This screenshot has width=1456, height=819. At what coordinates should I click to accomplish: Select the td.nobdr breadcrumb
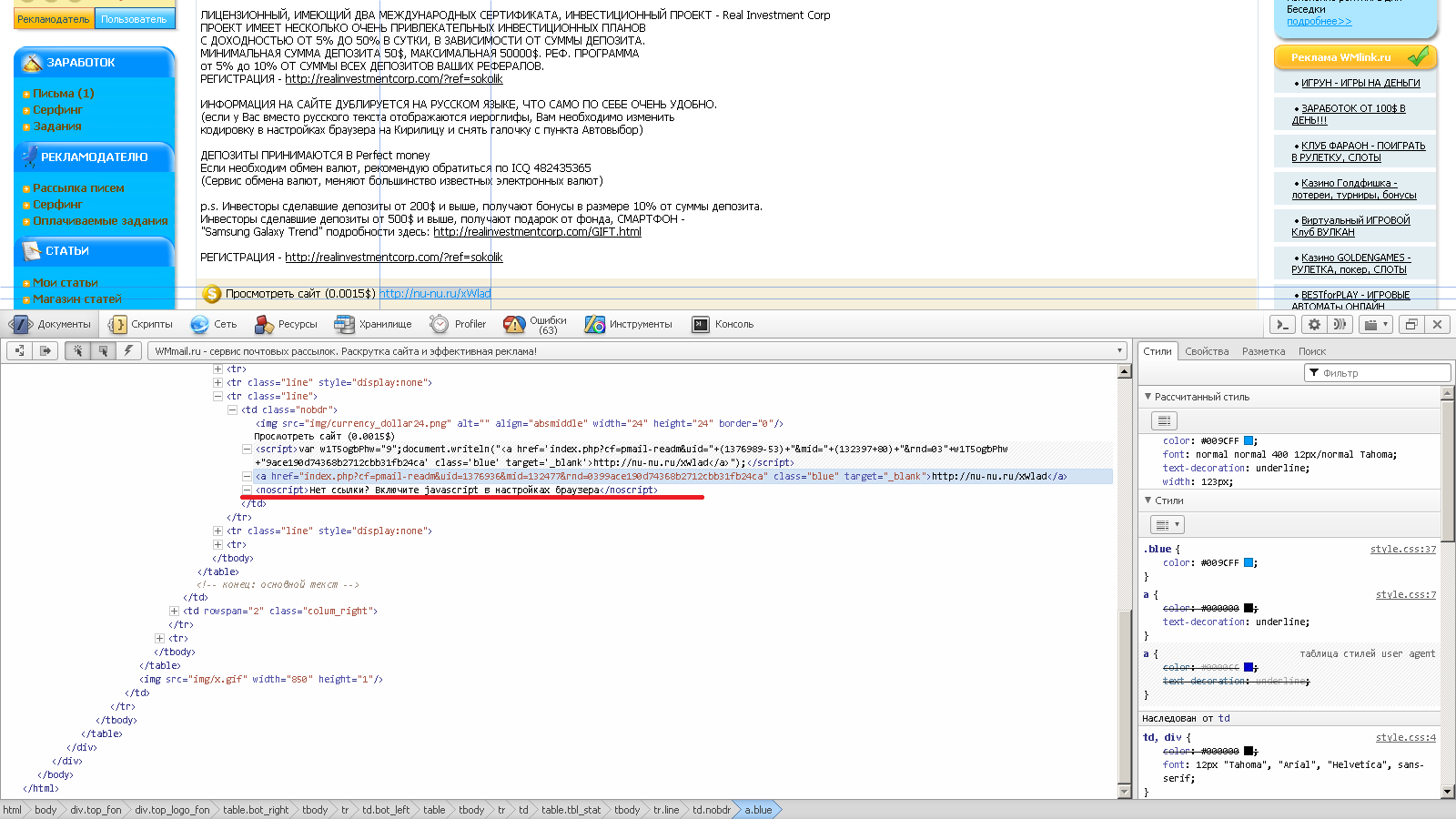click(711, 810)
